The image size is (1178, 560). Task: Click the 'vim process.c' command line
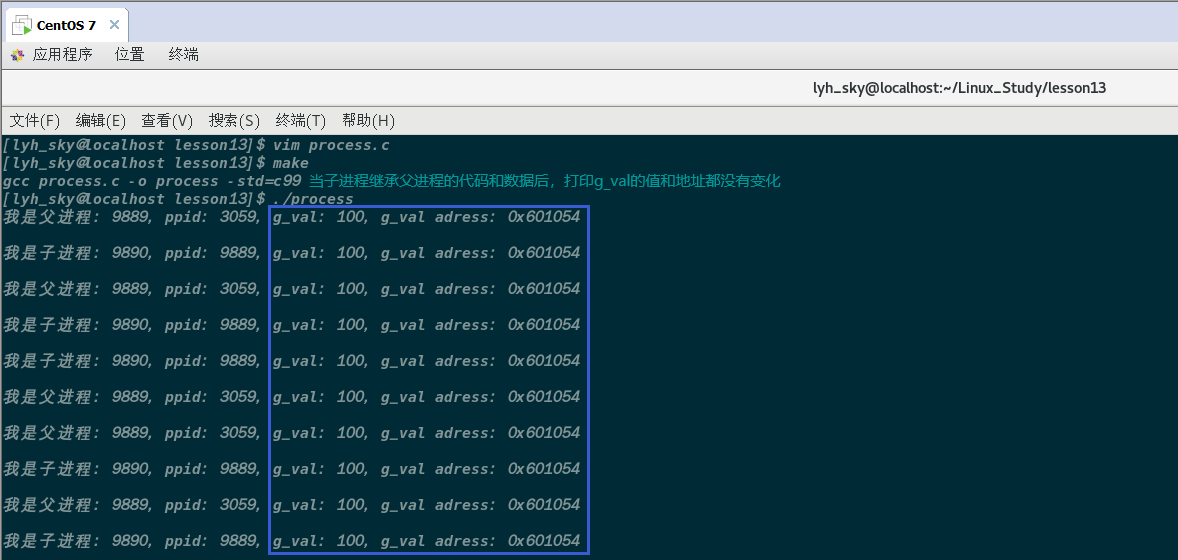pos(196,144)
